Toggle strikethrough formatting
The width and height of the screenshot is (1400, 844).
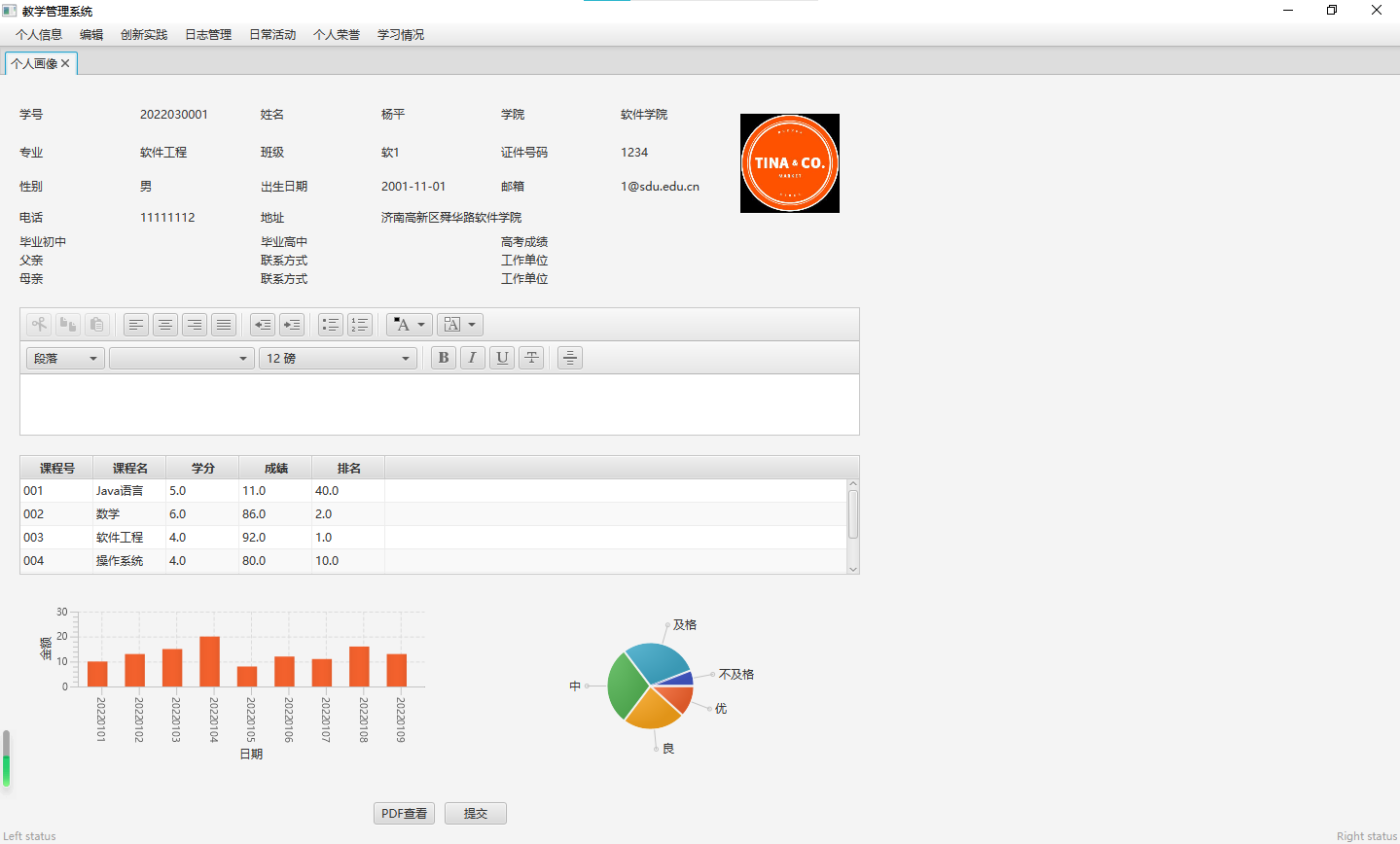(531, 358)
